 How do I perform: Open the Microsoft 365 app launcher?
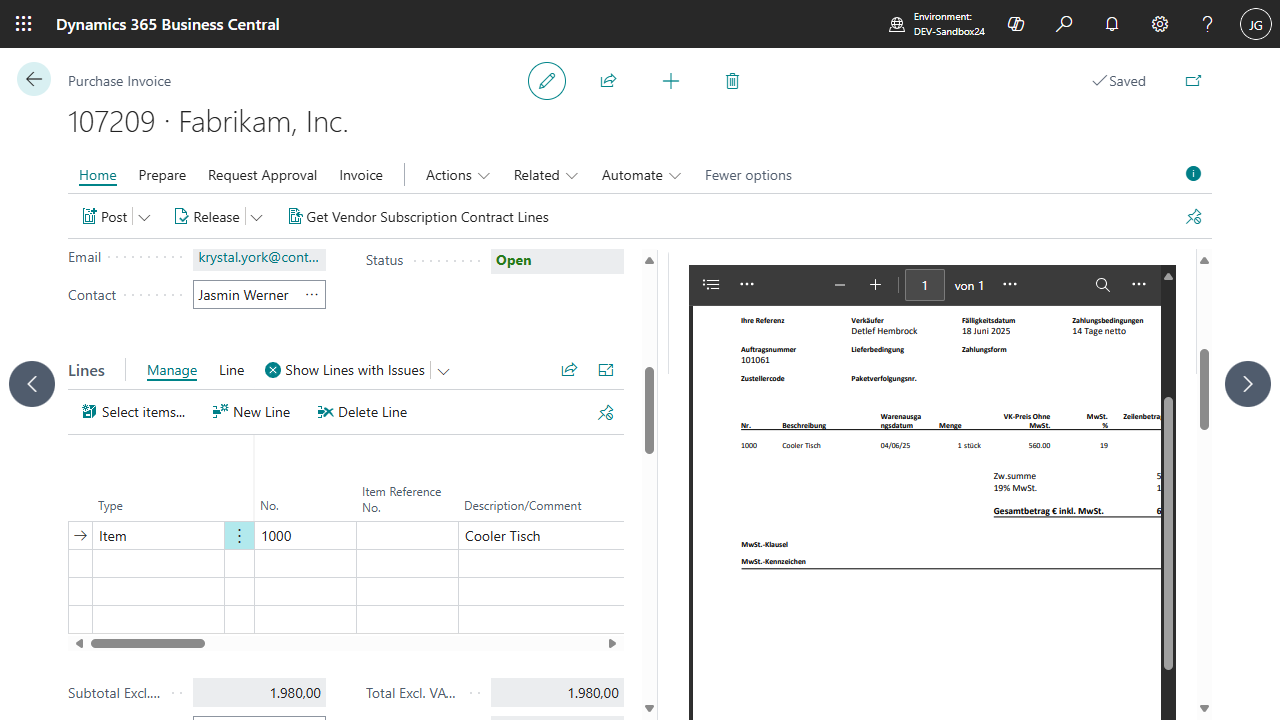point(23,24)
